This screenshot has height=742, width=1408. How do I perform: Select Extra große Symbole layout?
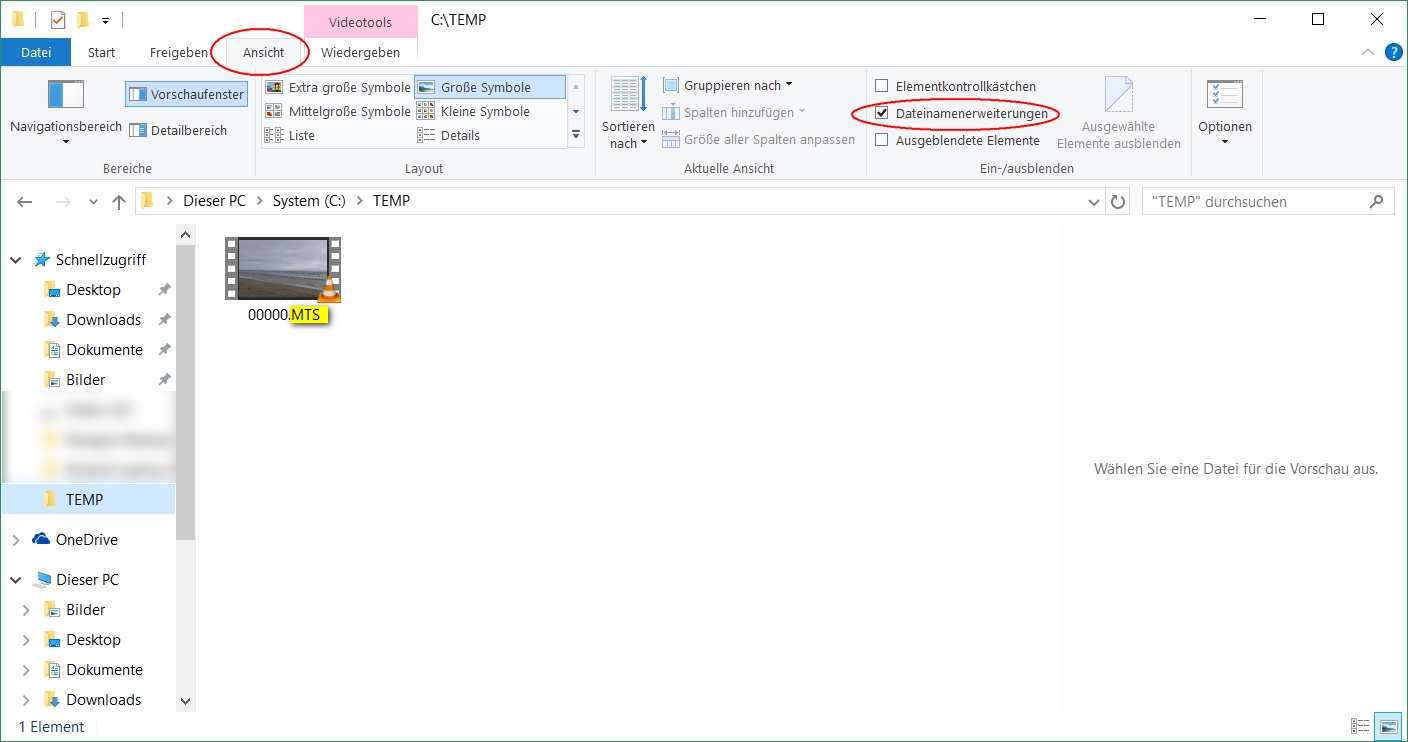(338, 87)
